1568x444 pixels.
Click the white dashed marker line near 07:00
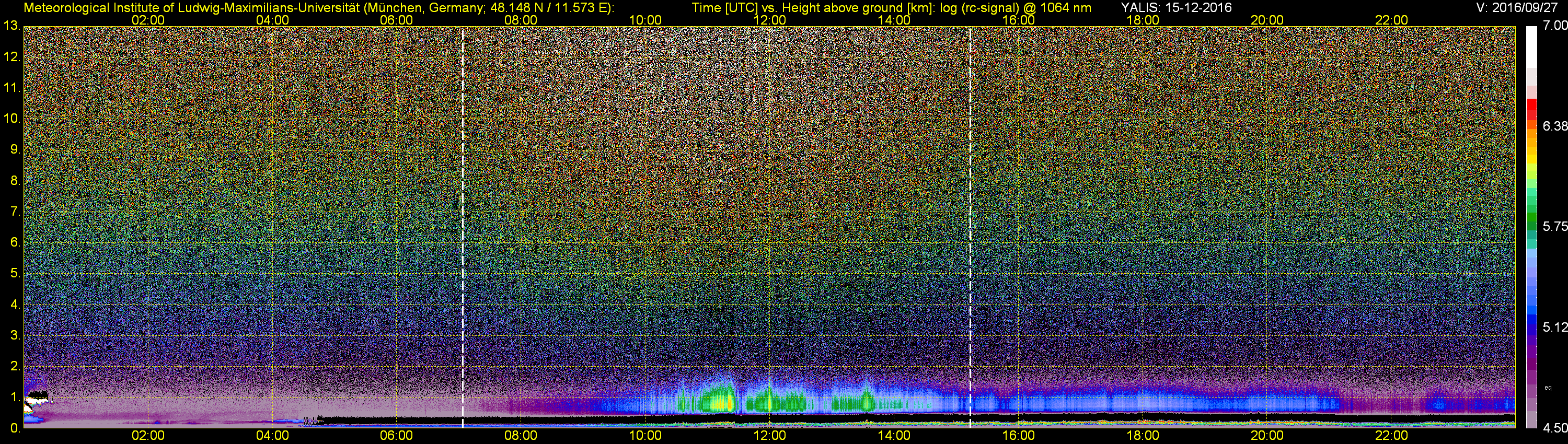(463, 227)
